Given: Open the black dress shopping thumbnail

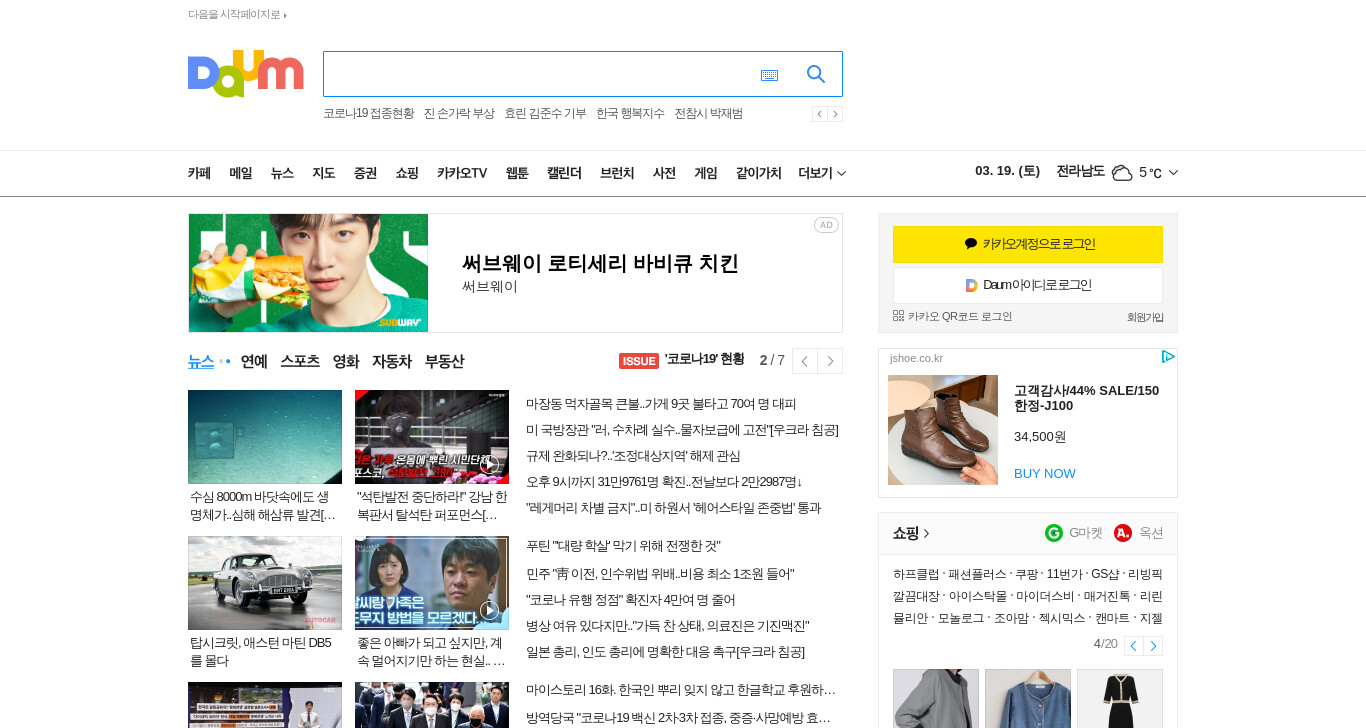Looking at the screenshot, I should point(1120,699).
